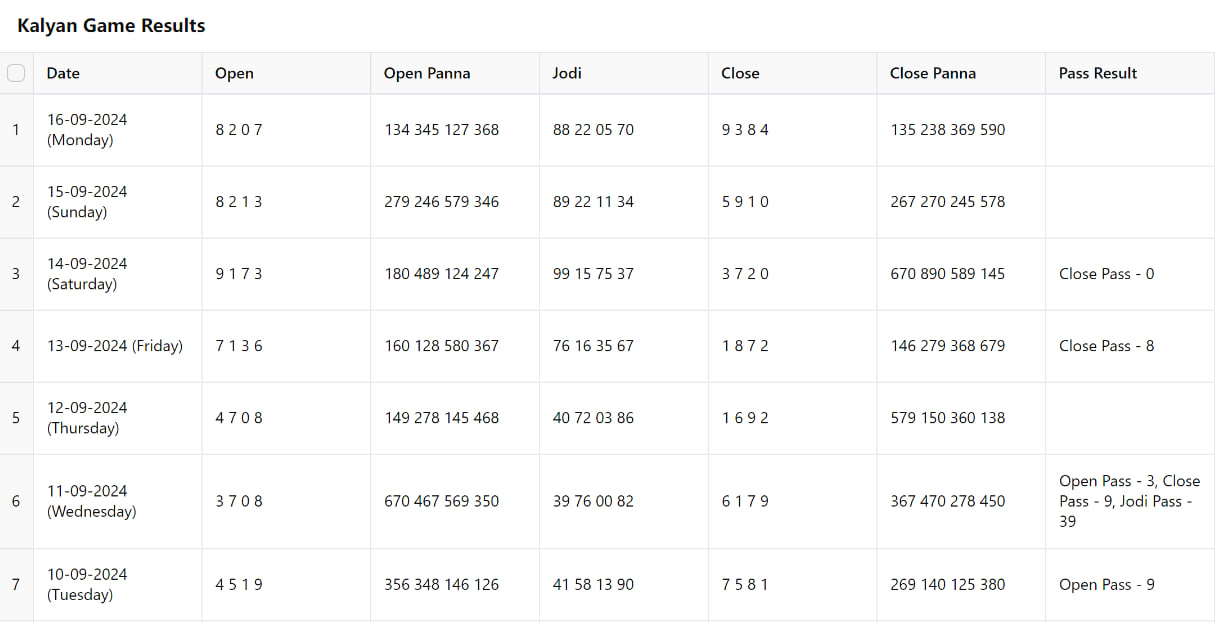
Task: Click the Close Pass - 8 result cell
Action: [x=1130, y=346]
